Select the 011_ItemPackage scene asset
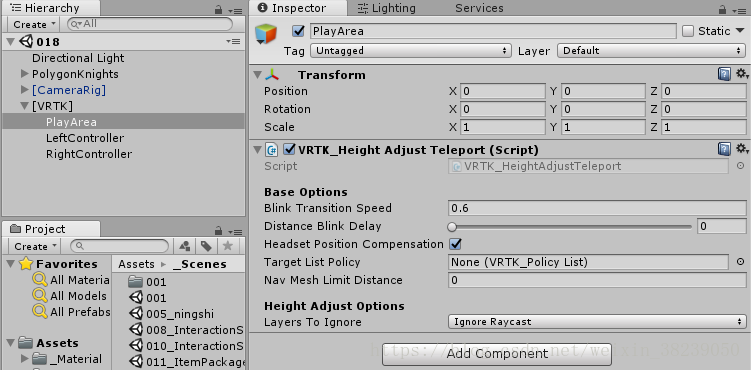 point(187,362)
